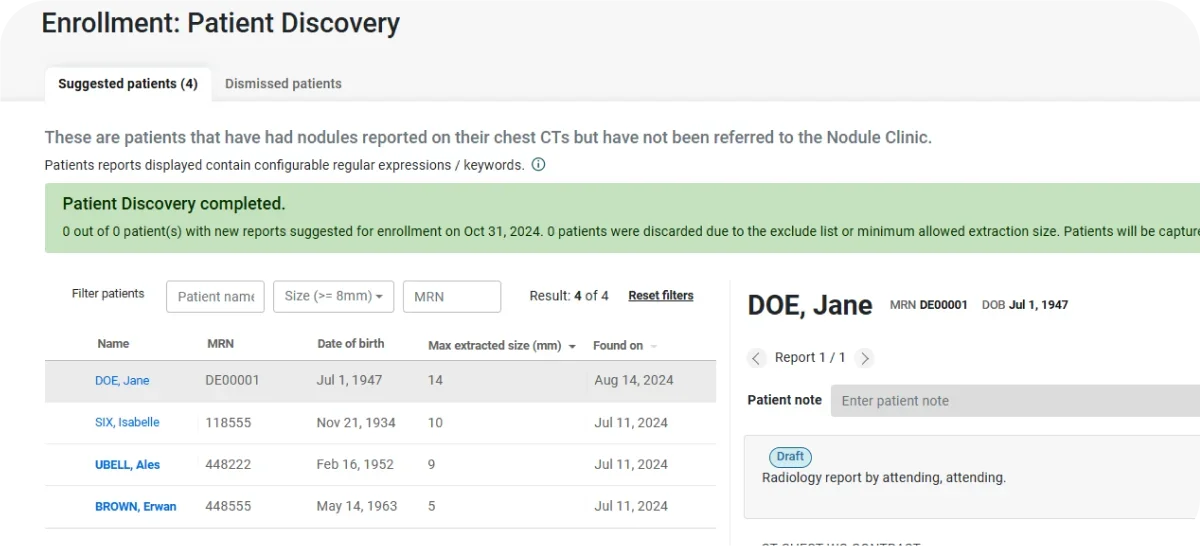Open the Dismissed patients tab
Viewport: 1200px width, 546px height.
[x=283, y=84]
